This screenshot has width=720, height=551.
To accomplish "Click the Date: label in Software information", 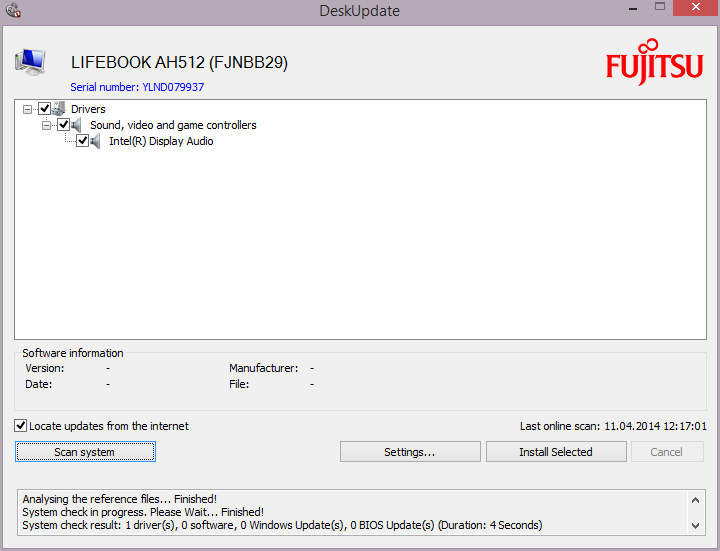I will (39, 384).
